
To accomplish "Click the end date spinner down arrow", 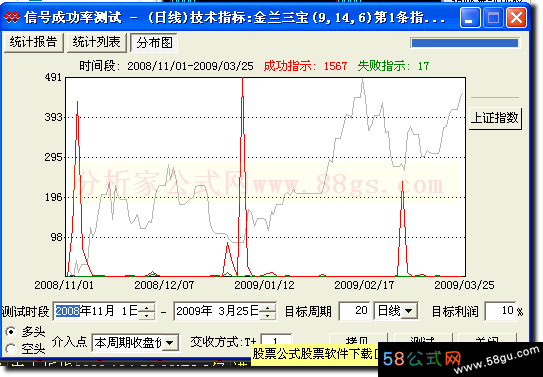I will (267, 315).
